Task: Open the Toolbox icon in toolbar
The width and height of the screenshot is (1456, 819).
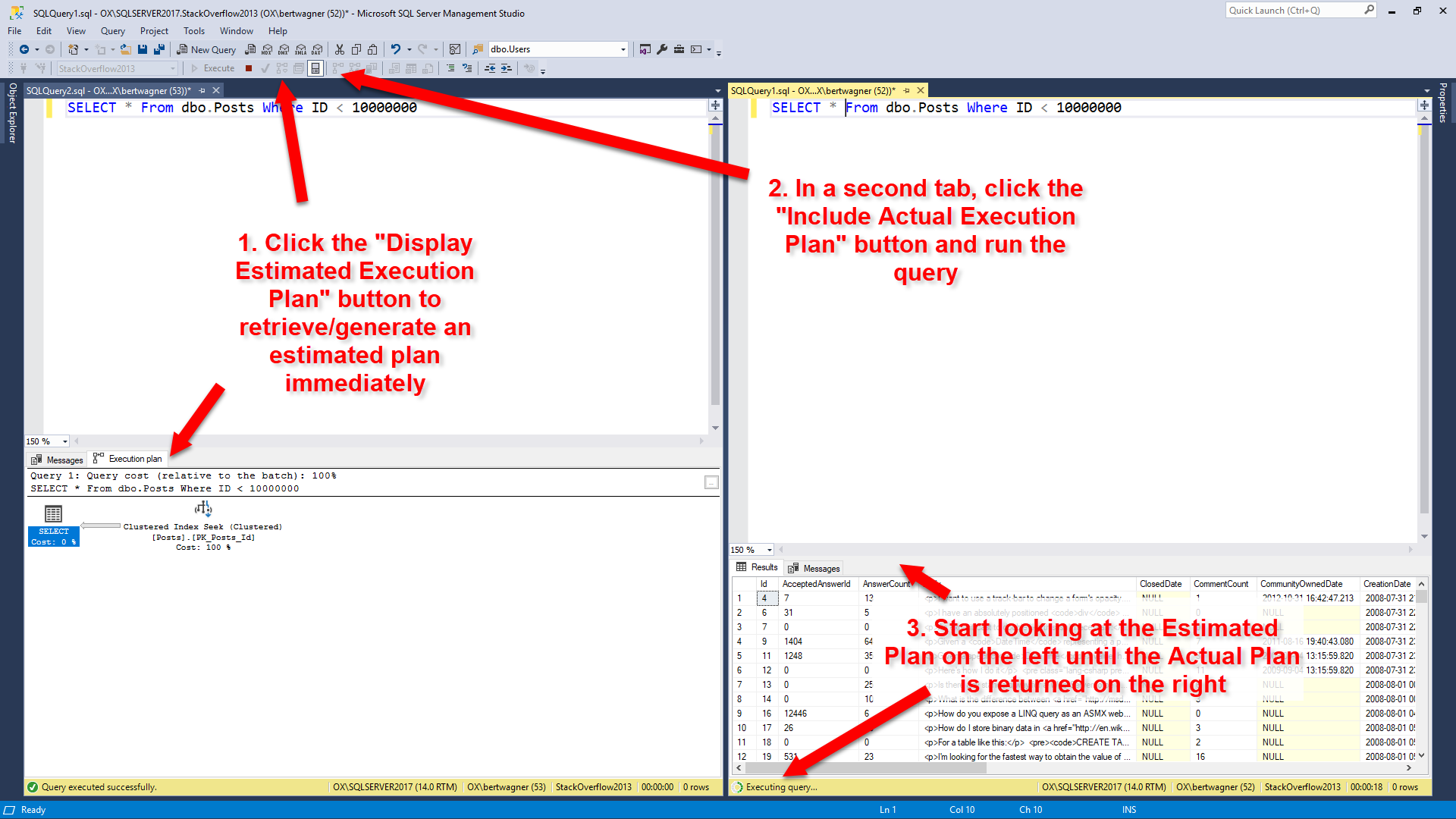Action: [679, 49]
